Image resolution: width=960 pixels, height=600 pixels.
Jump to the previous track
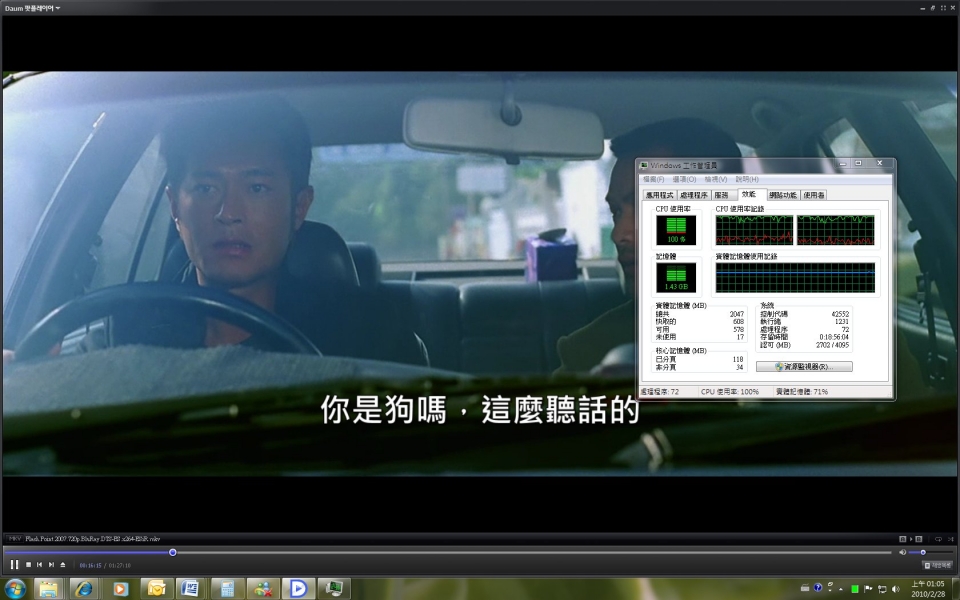click(40, 564)
